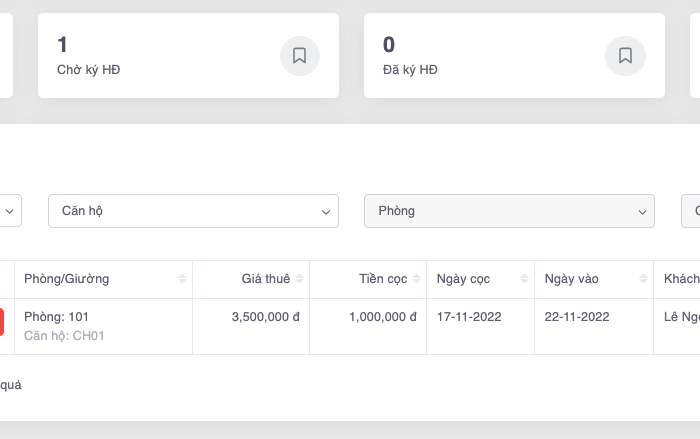Sort table by Phòng/Giường column arrows
This screenshot has width=700, height=439.
pyautogui.click(x=182, y=279)
